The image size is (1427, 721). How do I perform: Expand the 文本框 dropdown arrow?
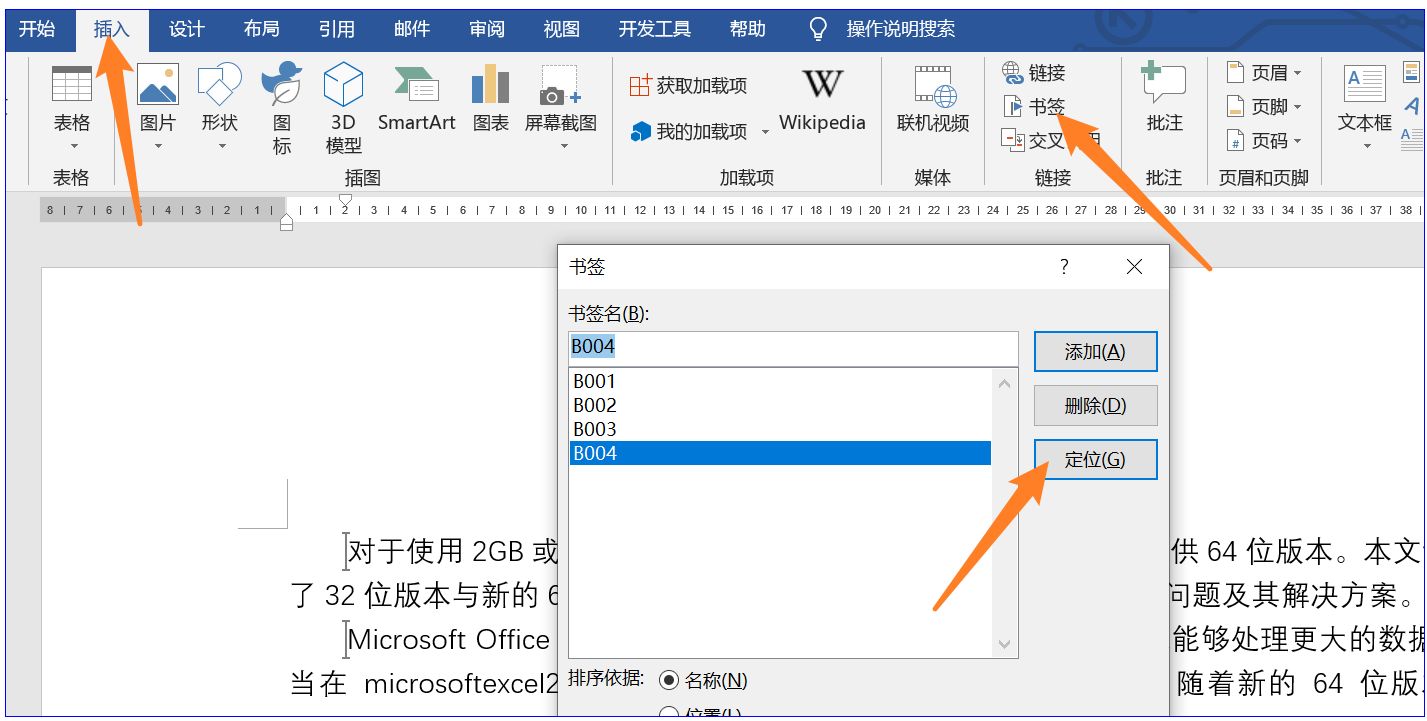pos(1366,146)
